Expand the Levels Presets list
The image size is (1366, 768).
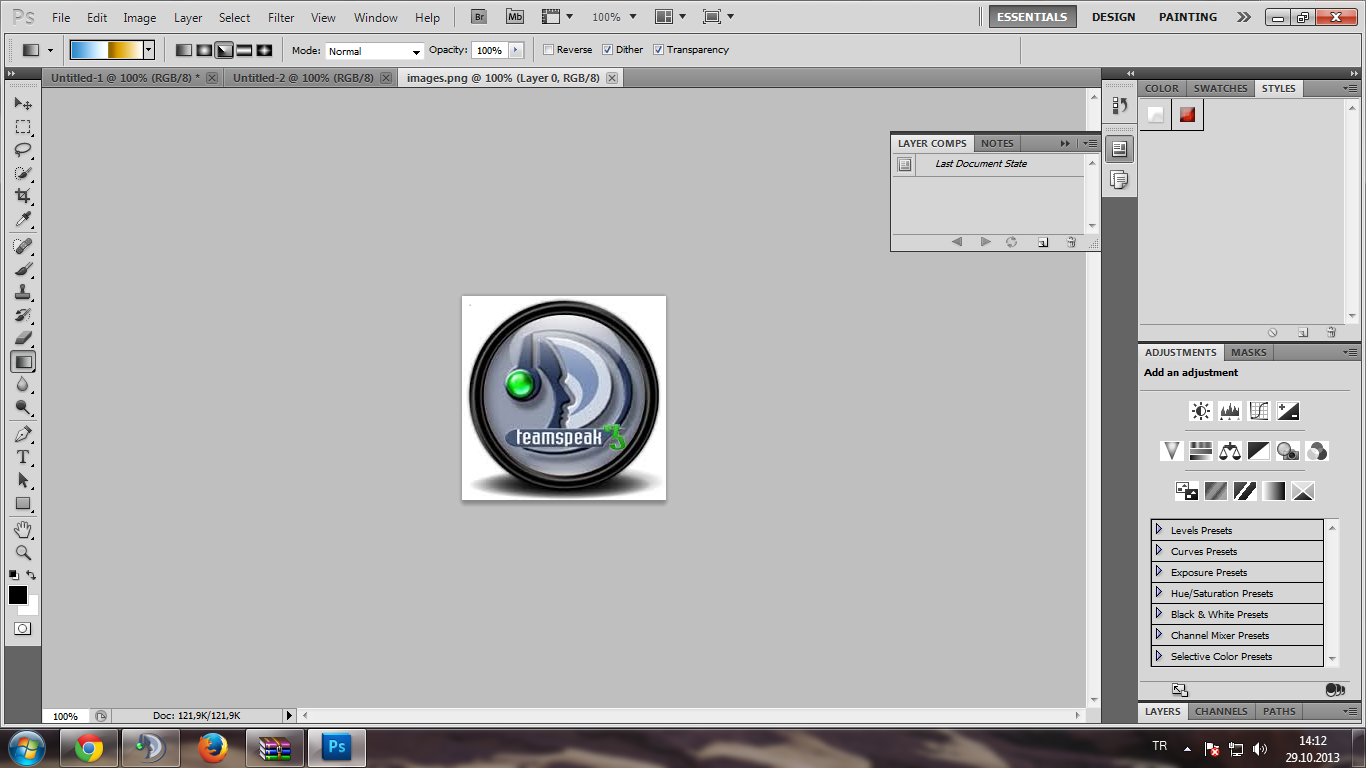click(x=1159, y=529)
